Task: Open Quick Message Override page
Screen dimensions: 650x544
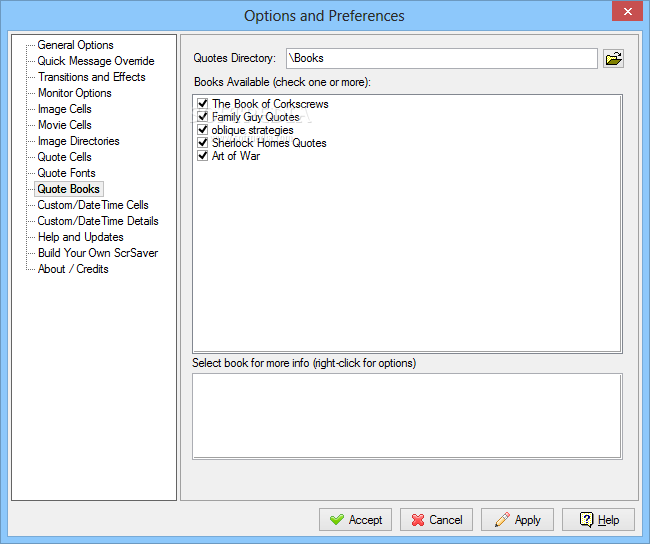Action: click(x=96, y=61)
